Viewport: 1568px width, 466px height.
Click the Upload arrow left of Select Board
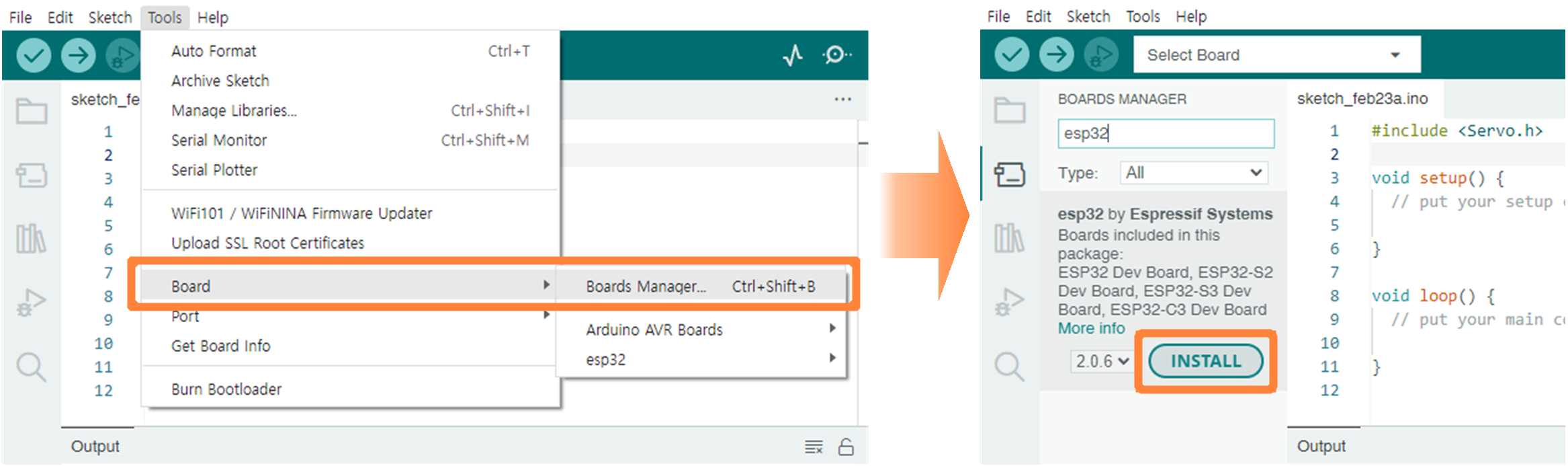tap(1056, 54)
